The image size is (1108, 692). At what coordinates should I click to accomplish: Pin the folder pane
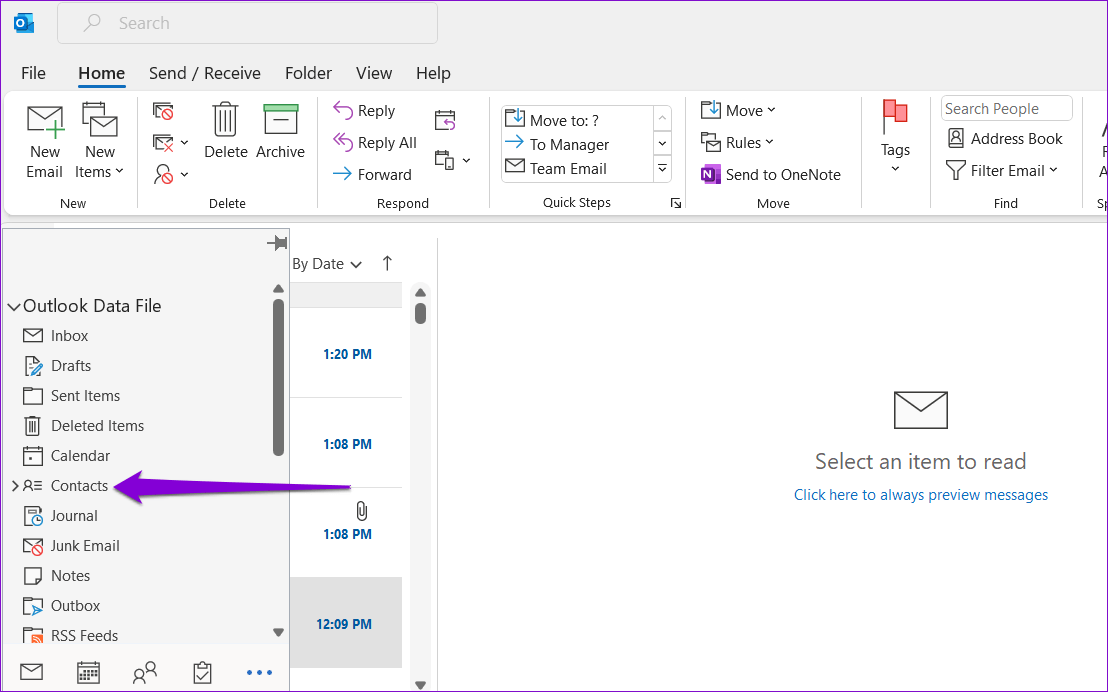277,243
